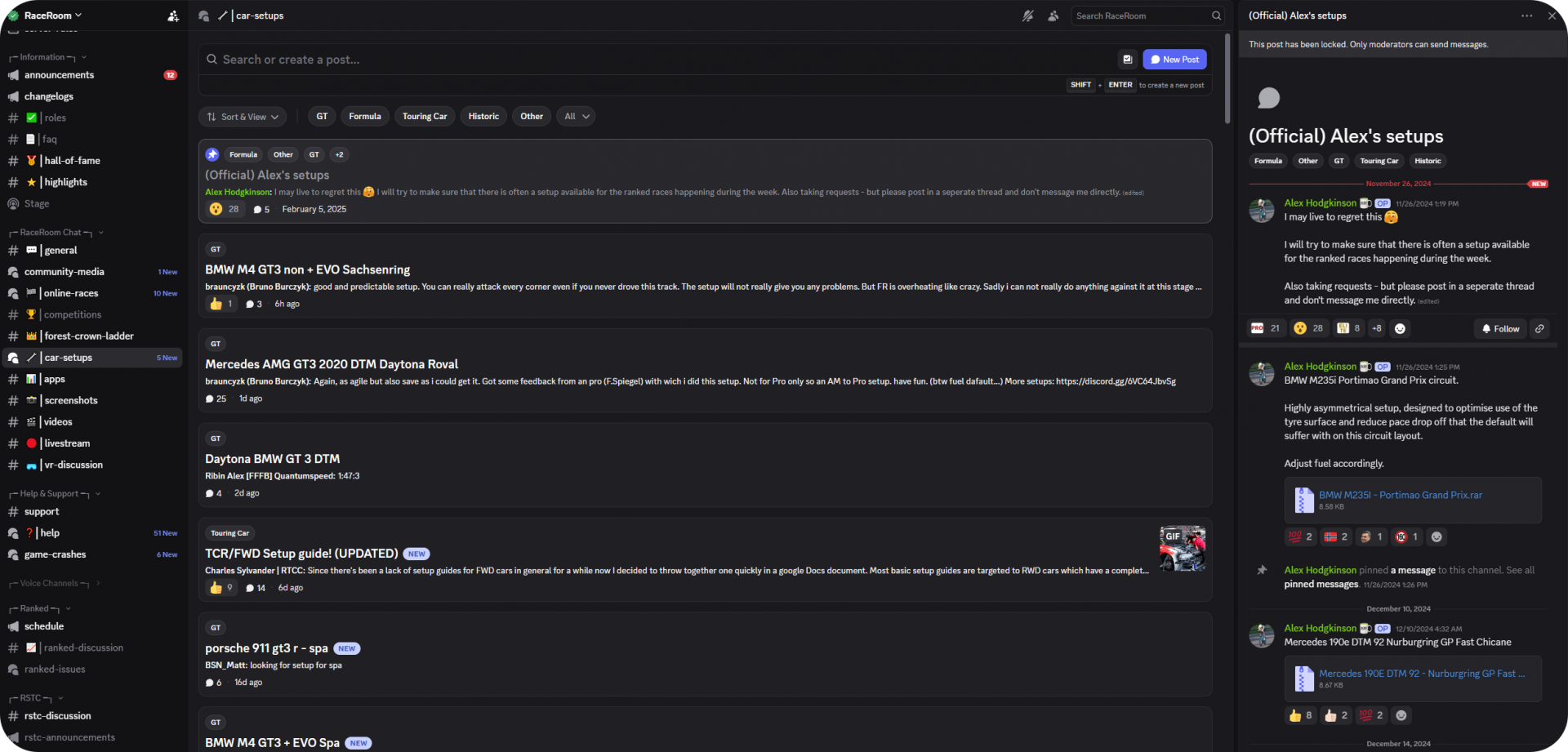Open the Sort & View dropdown

(x=243, y=117)
